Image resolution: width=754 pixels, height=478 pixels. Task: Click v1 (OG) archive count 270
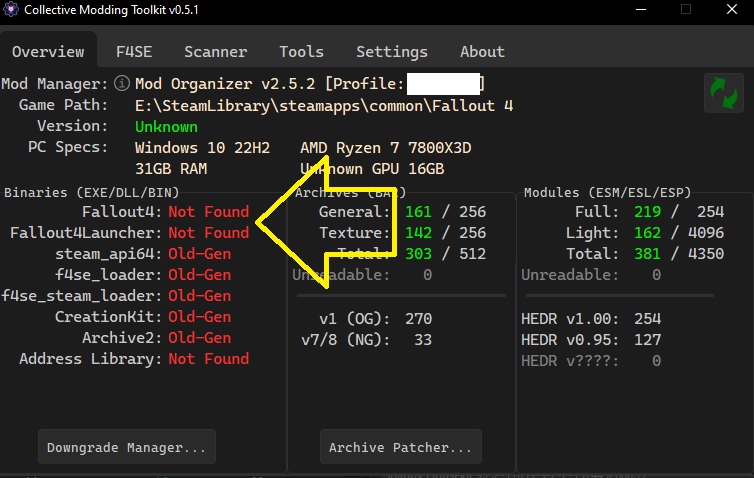point(418,318)
